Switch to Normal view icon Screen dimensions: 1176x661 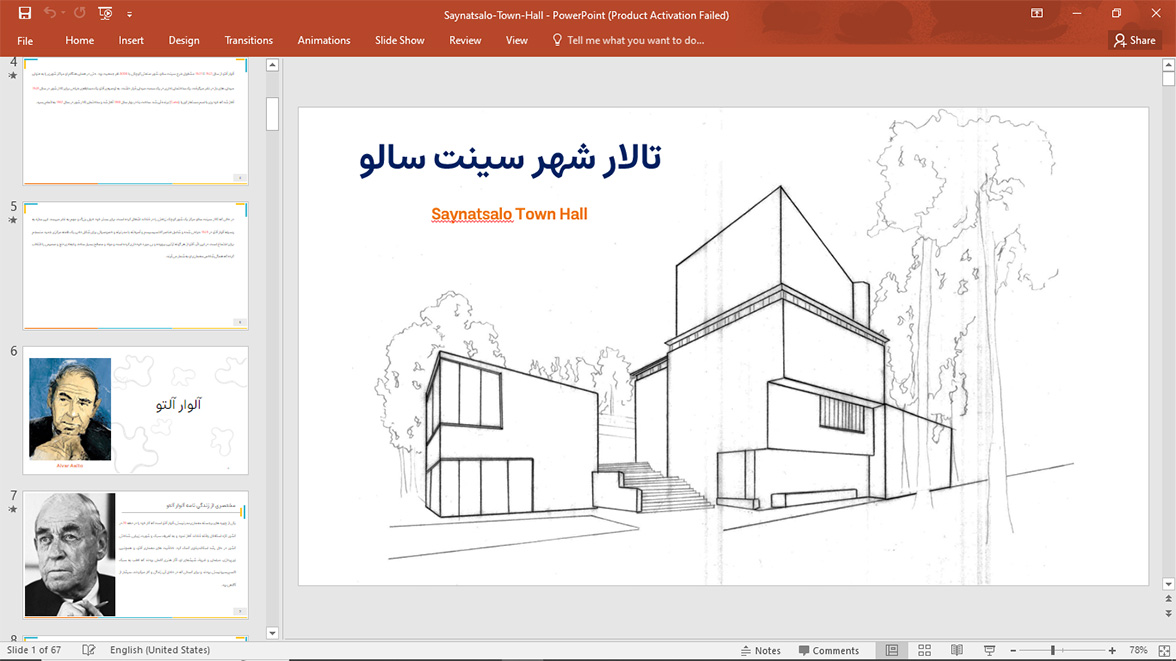click(x=892, y=650)
